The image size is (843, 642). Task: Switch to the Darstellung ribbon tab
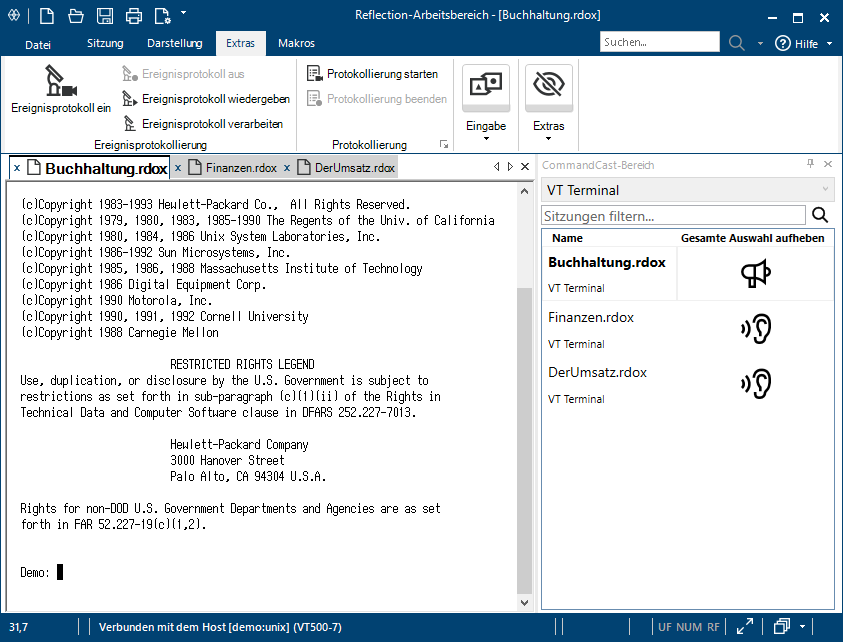tap(175, 43)
